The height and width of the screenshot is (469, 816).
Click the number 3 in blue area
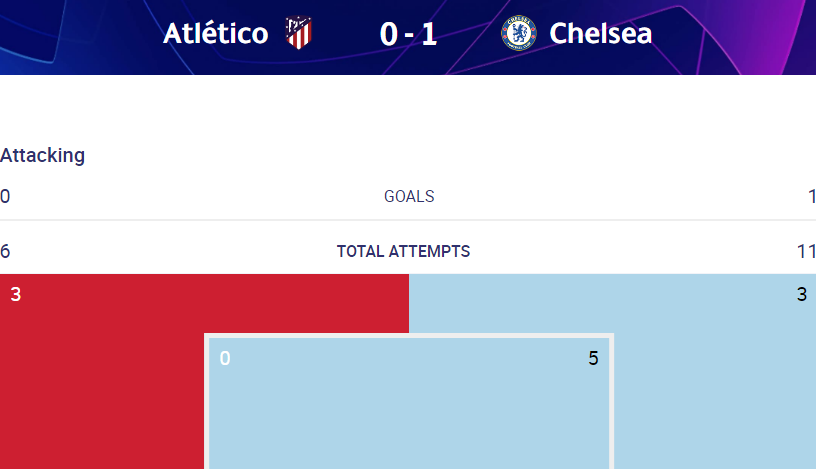pyautogui.click(x=802, y=295)
